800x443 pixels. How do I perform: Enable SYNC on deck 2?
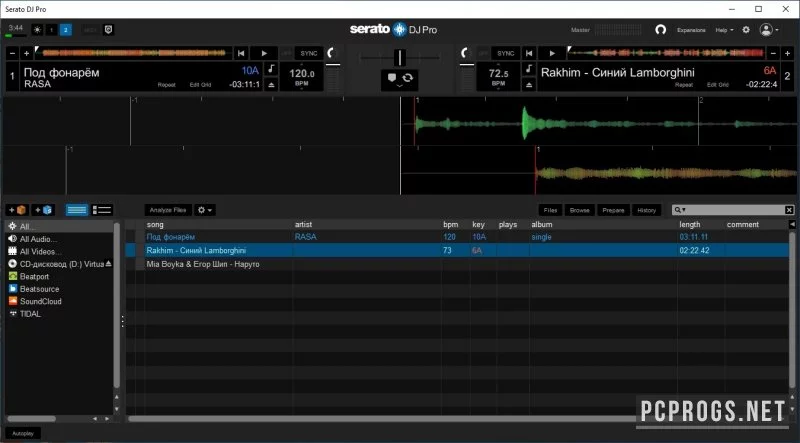coord(506,53)
